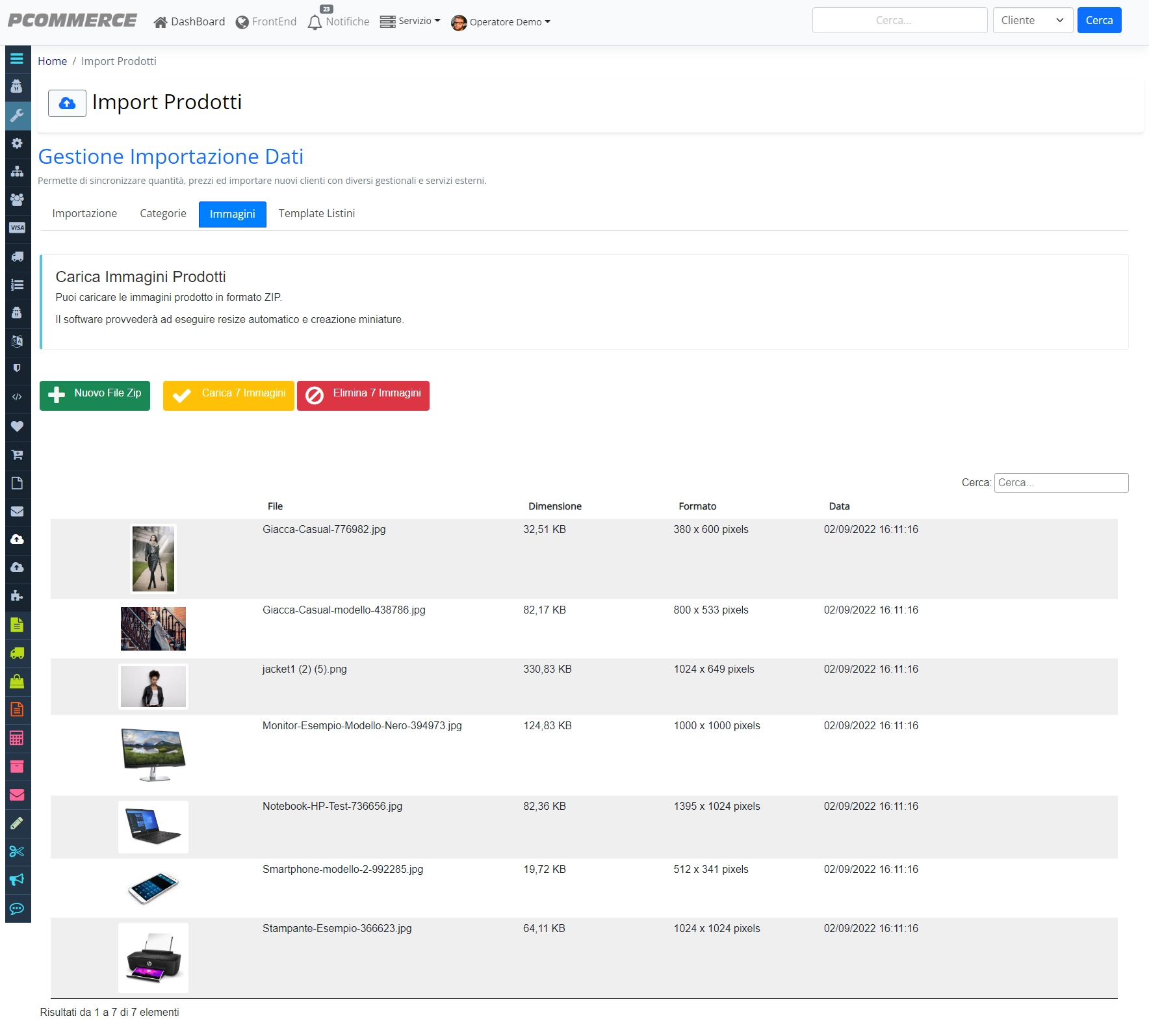Select file name Giacca-Casual-modello-438786.jpg
This screenshot has height=1036, width=1149.
point(344,610)
